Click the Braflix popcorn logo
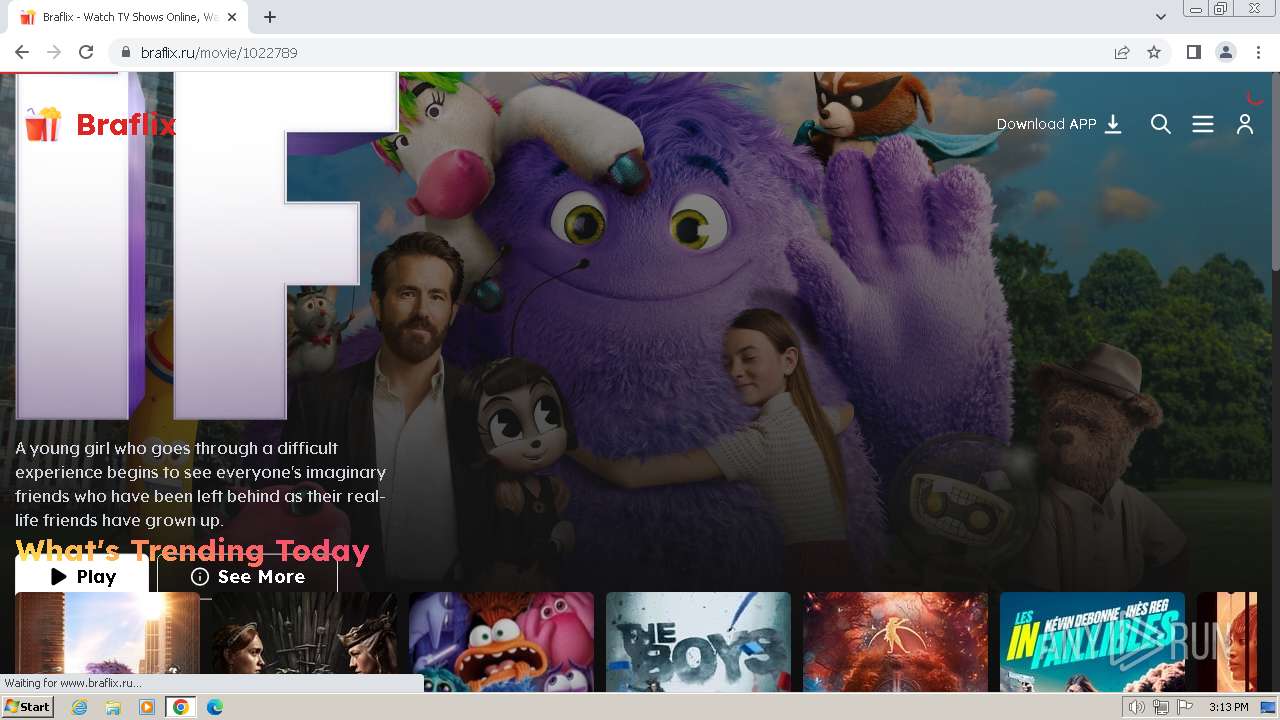Screen dimensions: 1280x720 click(43, 124)
